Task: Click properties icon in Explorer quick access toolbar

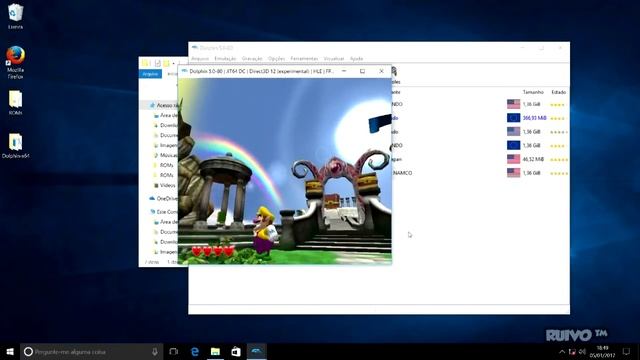Action: coord(158,63)
